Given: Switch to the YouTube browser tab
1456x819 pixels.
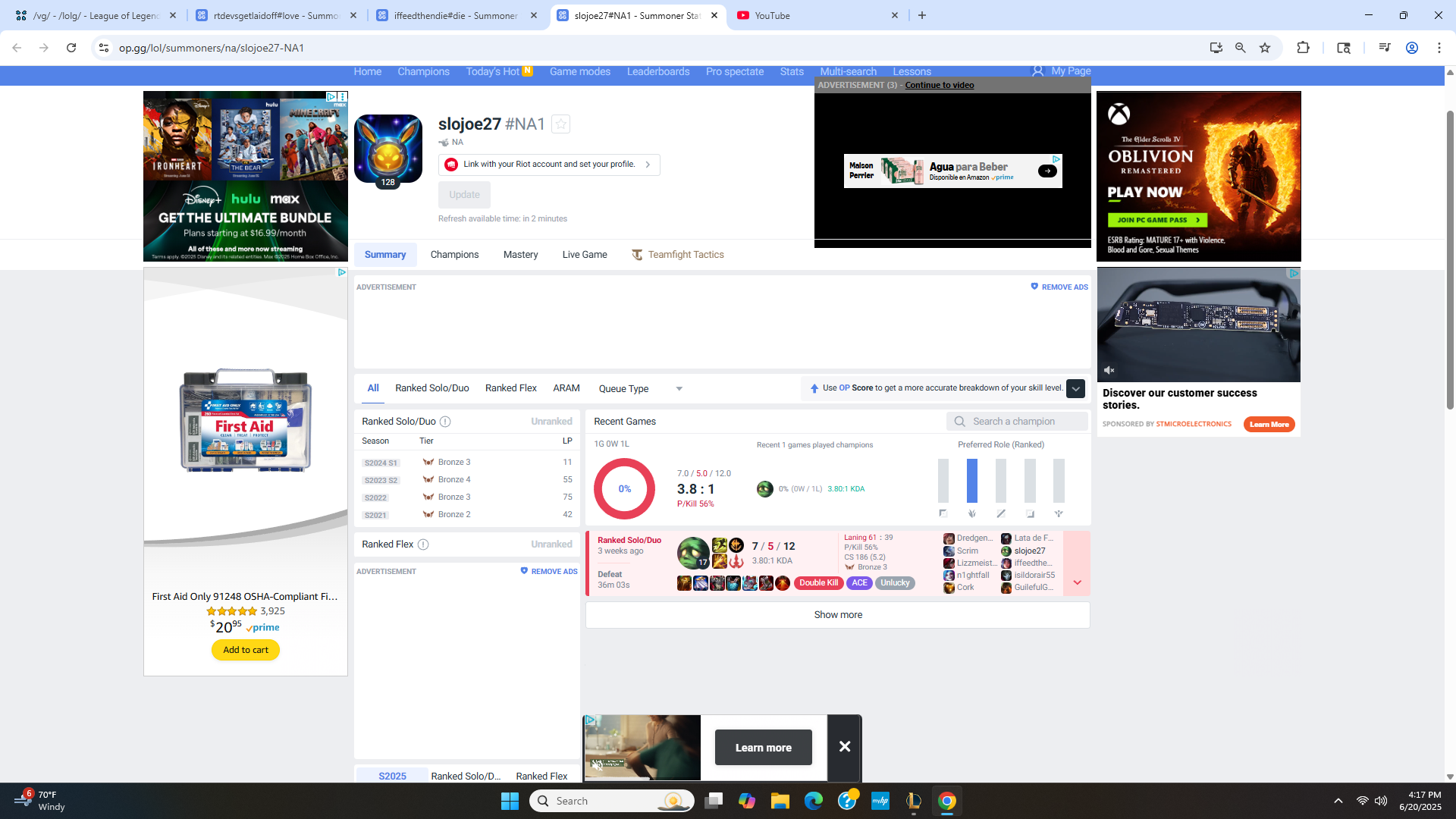Looking at the screenshot, I should [x=817, y=15].
